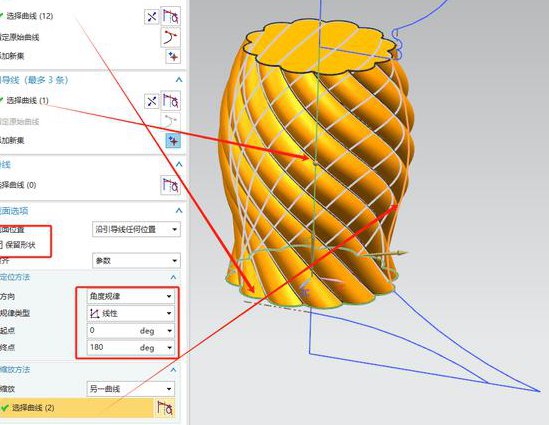Collapse the 定位方法 section chevron

coord(173,277)
